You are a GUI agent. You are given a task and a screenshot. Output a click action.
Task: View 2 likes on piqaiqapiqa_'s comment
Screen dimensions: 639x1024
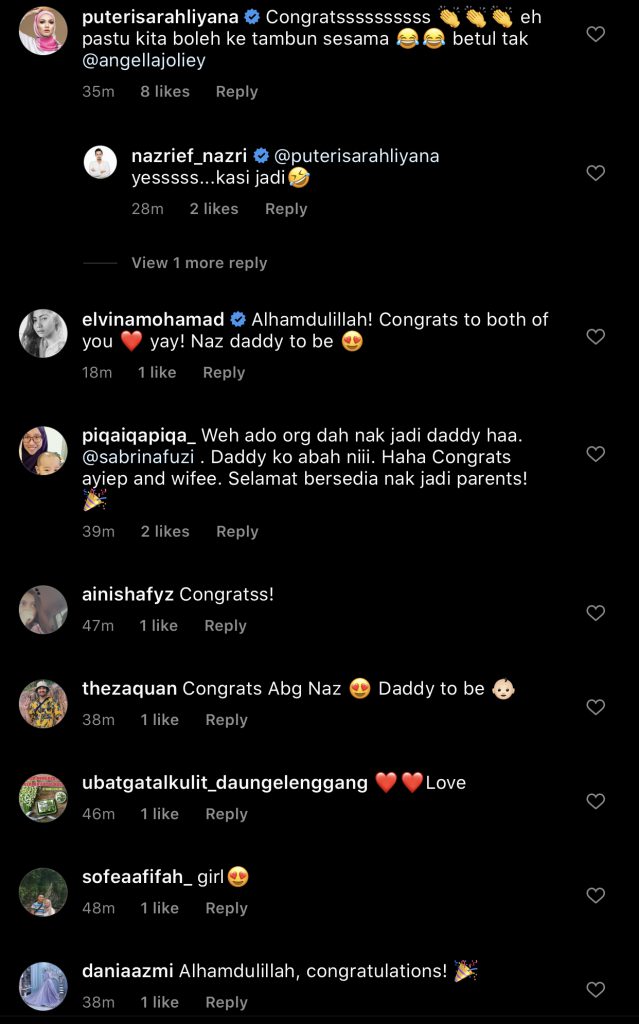[x=165, y=532]
